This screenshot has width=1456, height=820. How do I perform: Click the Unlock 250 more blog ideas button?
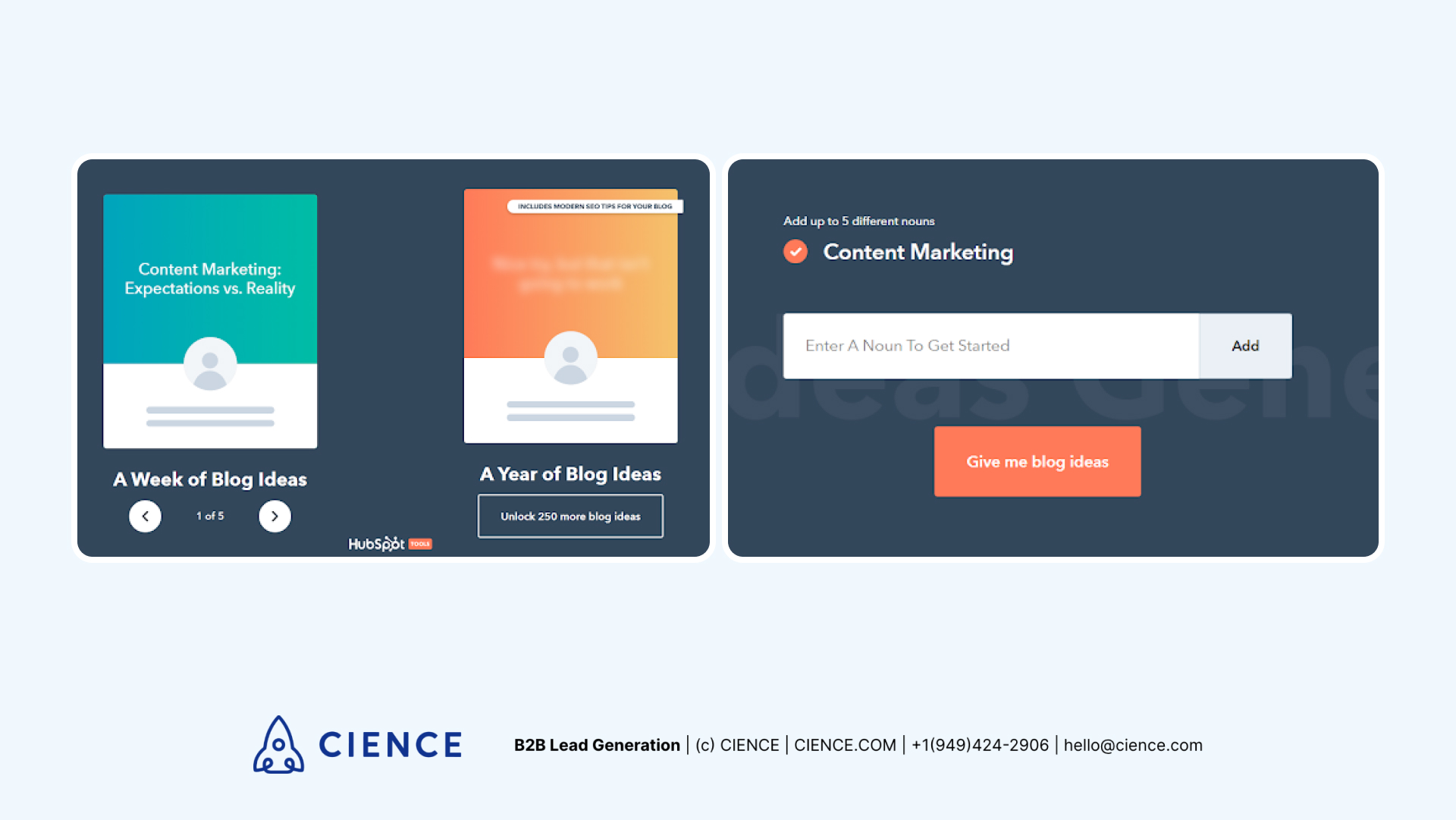point(570,516)
